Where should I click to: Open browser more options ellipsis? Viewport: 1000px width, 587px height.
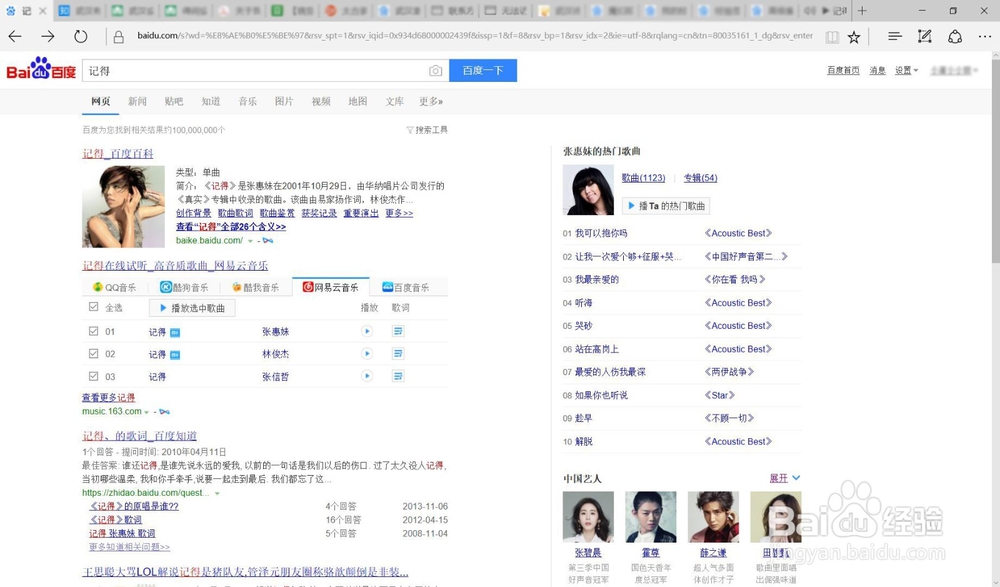(x=985, y=36)
